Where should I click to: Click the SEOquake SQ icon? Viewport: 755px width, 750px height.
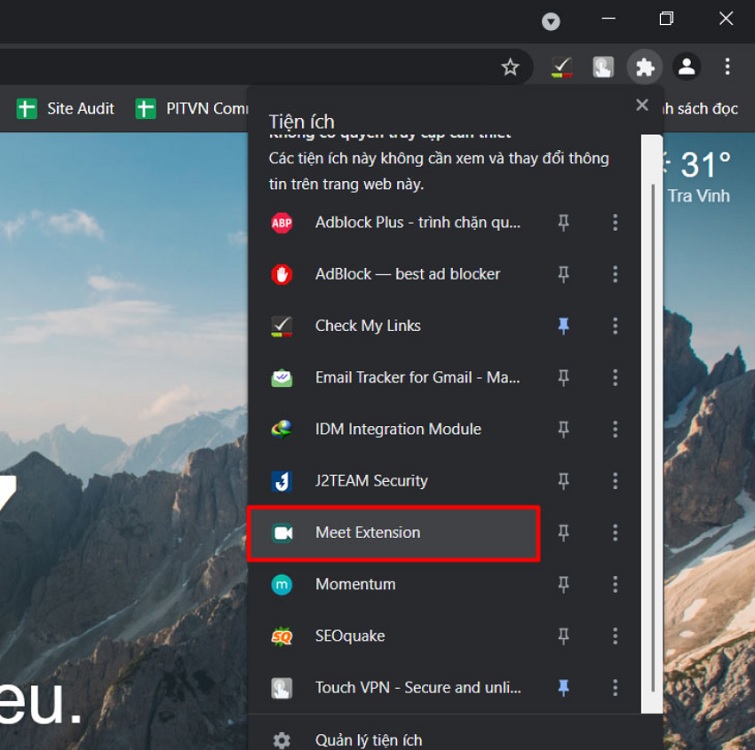282,636
